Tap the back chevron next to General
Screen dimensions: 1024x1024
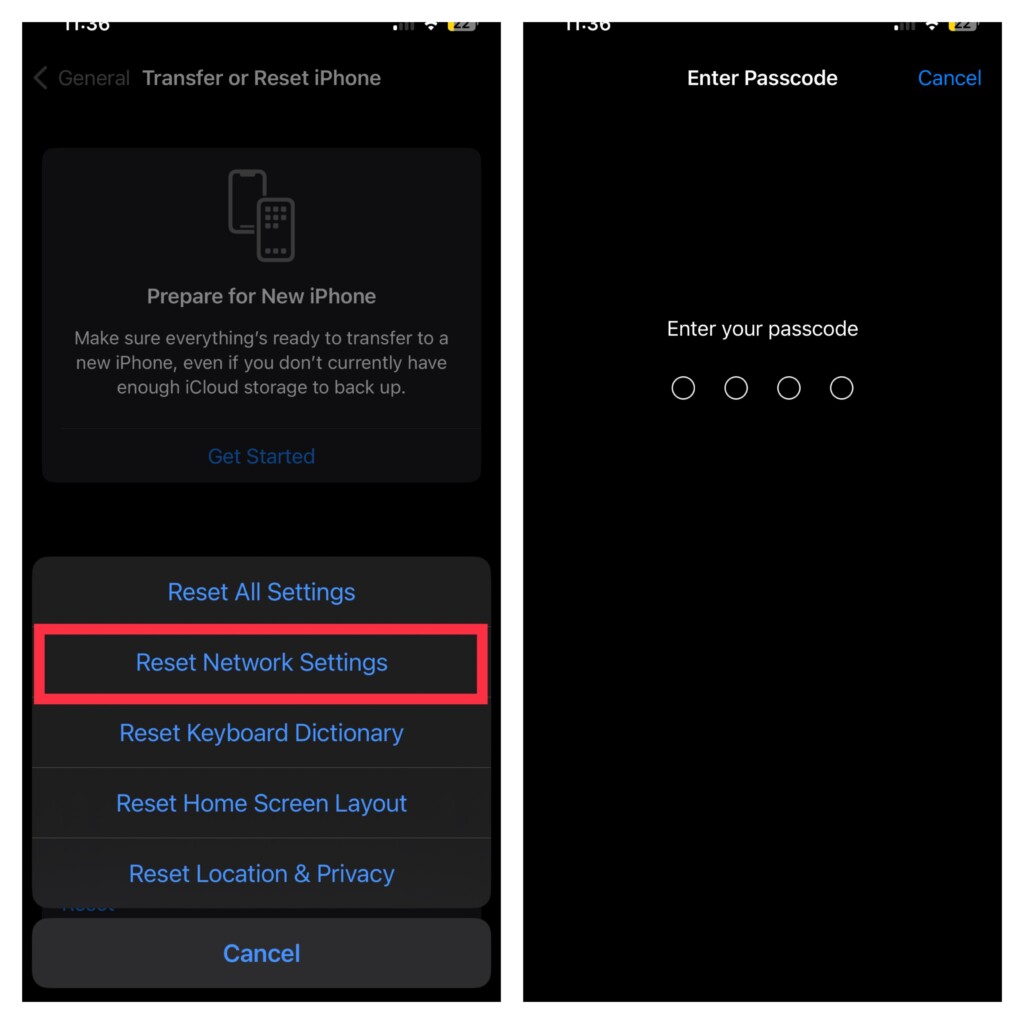pos(40,78)
